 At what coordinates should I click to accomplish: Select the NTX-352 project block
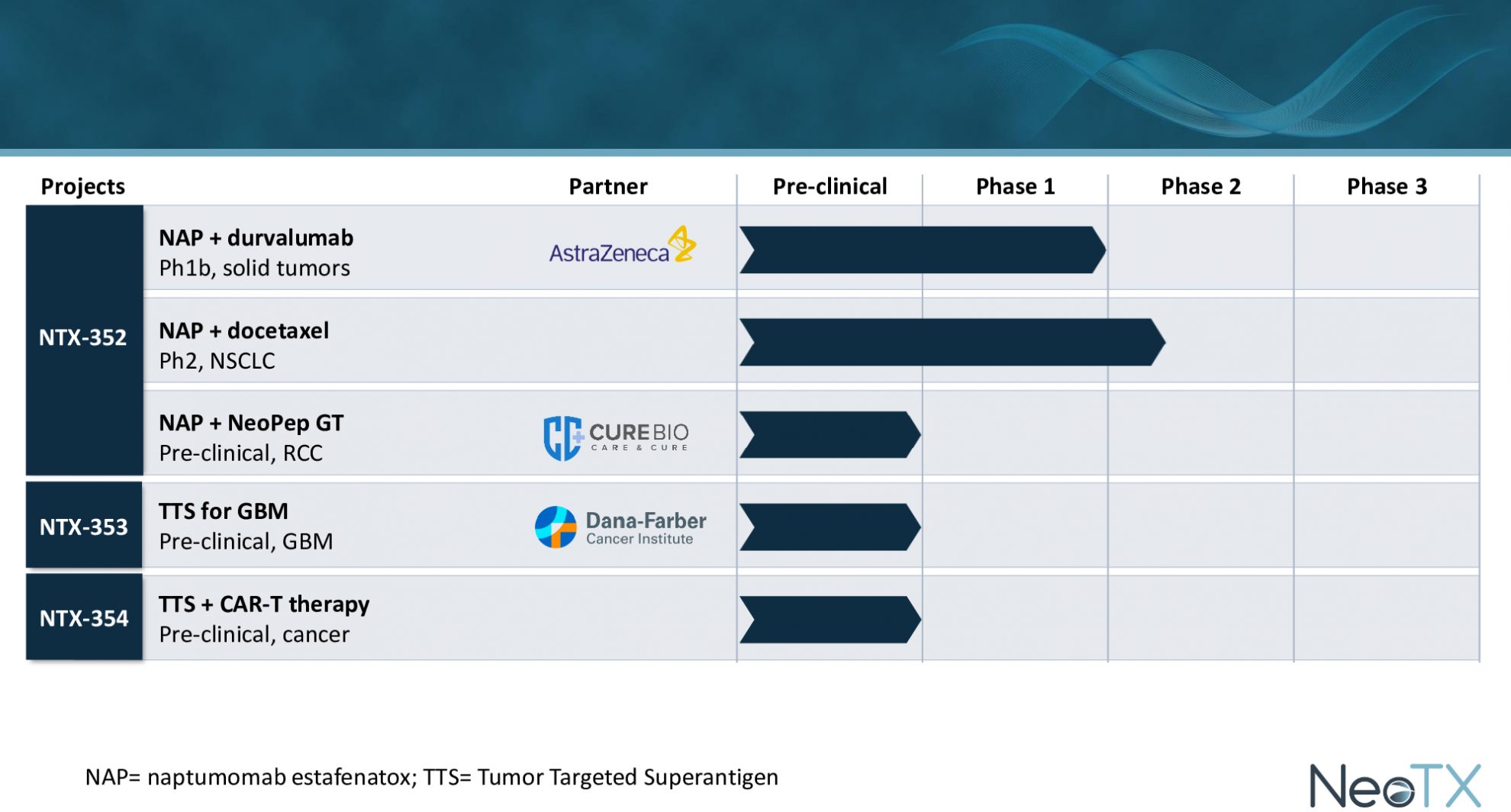point(84,338)
